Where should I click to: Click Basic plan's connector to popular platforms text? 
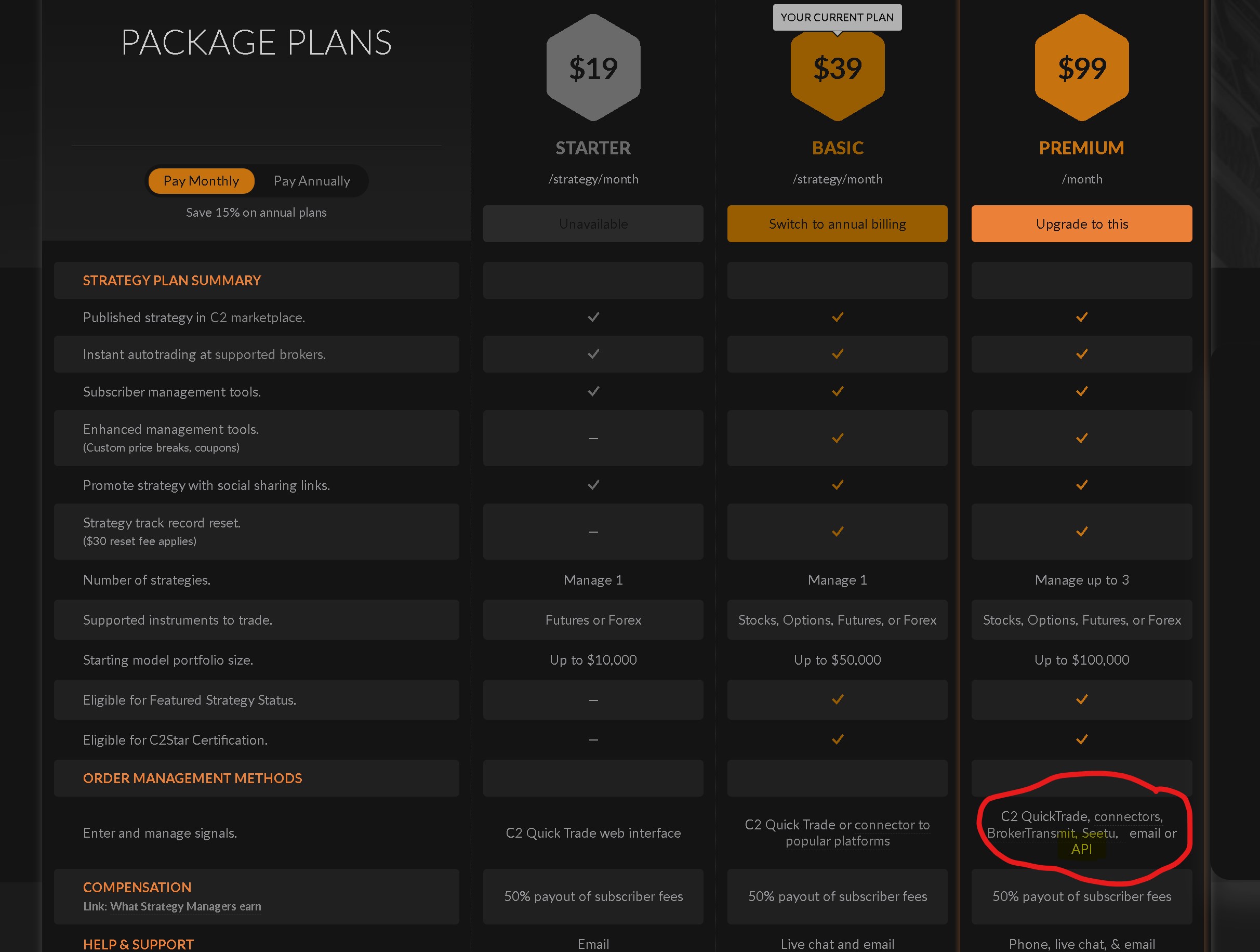pos(837,833)
